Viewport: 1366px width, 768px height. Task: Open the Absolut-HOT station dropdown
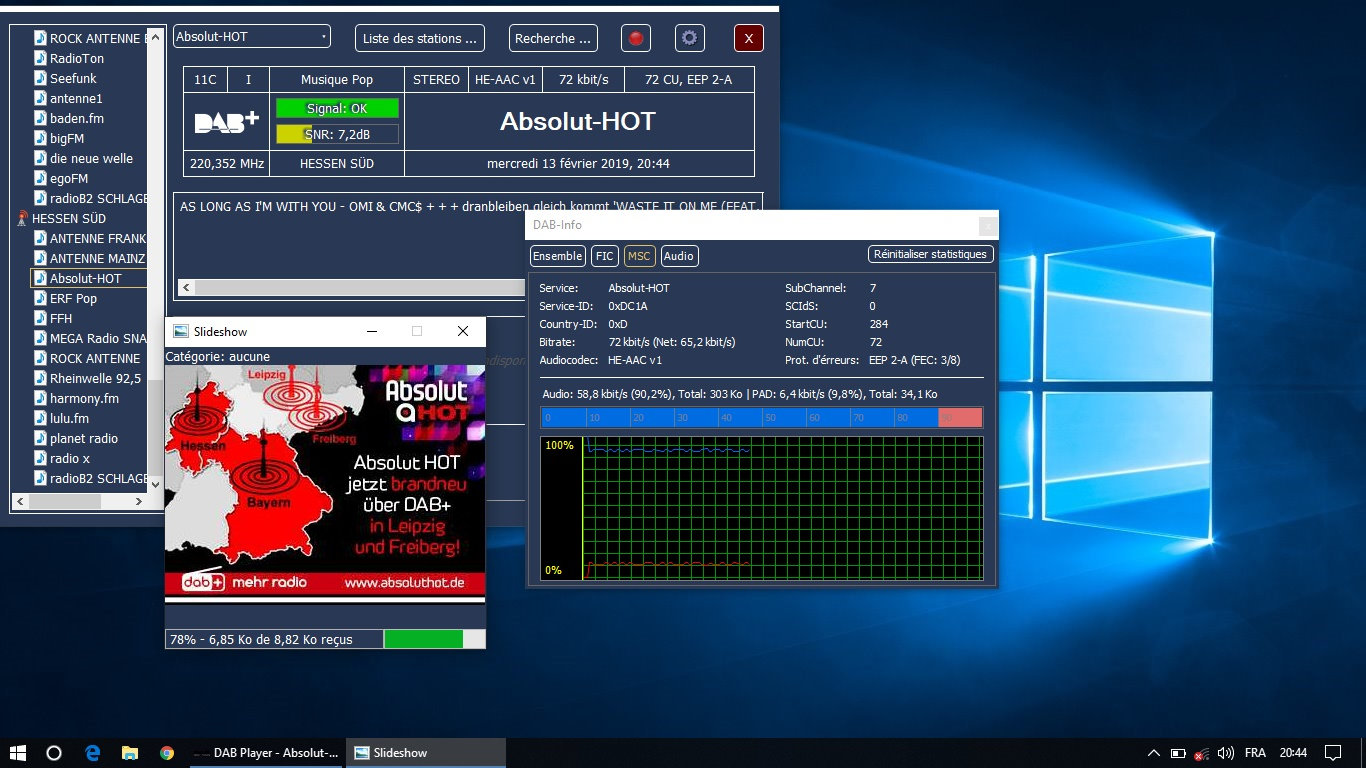pos(251,37)
